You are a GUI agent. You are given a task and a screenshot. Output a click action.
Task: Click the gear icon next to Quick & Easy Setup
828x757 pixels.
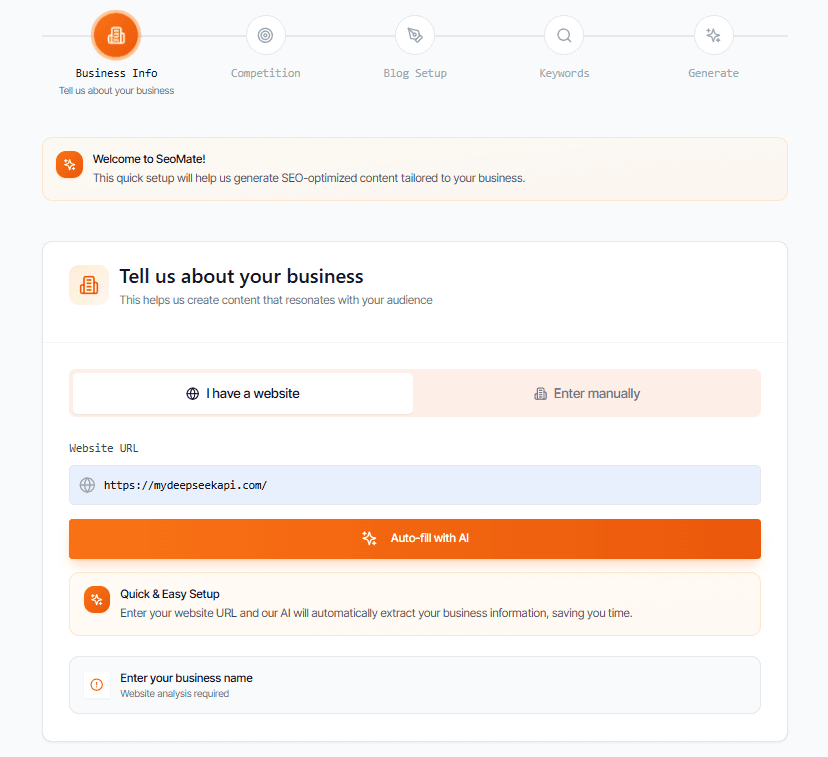(96, 599)
